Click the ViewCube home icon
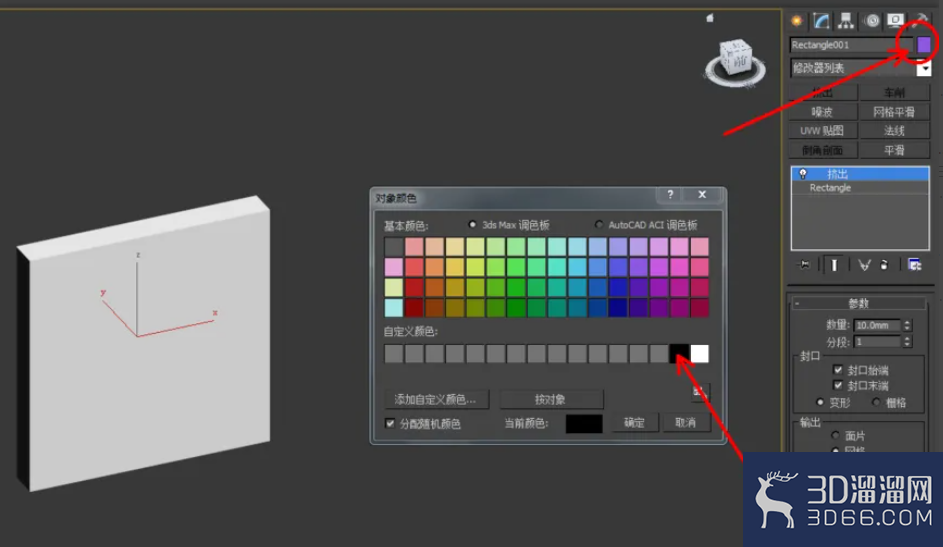The height and width of the screenshot is (547, 943). pos(710,19)
